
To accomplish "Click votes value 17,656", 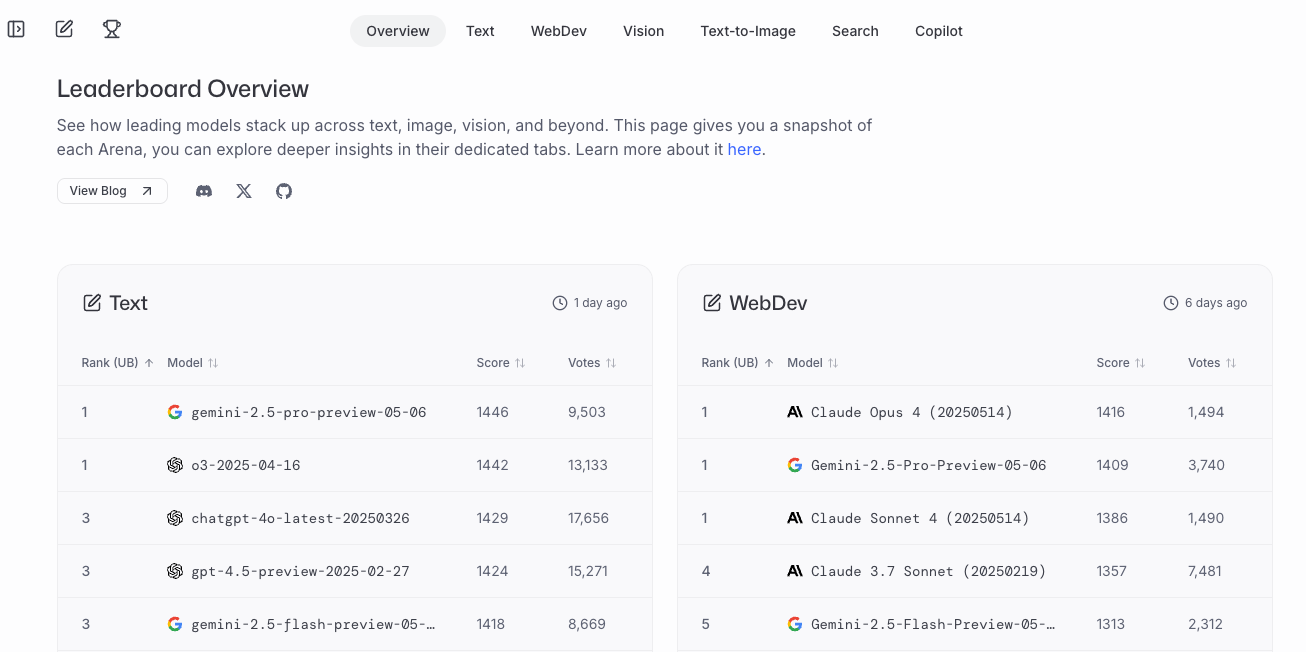I will pyautogui.click(x=588, y=518).
